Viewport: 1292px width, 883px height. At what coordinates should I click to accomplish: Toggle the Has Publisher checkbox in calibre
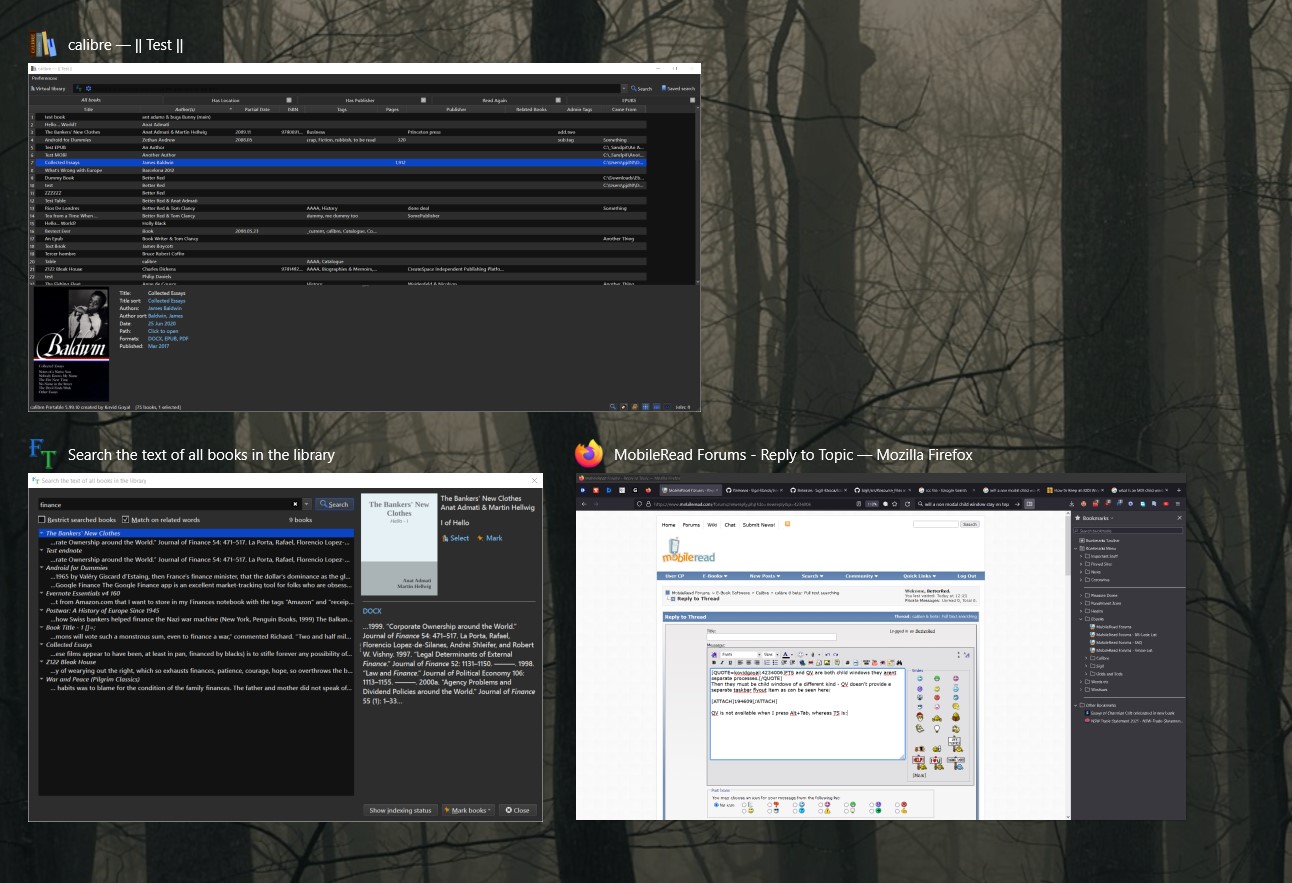[x=424, y=100]
